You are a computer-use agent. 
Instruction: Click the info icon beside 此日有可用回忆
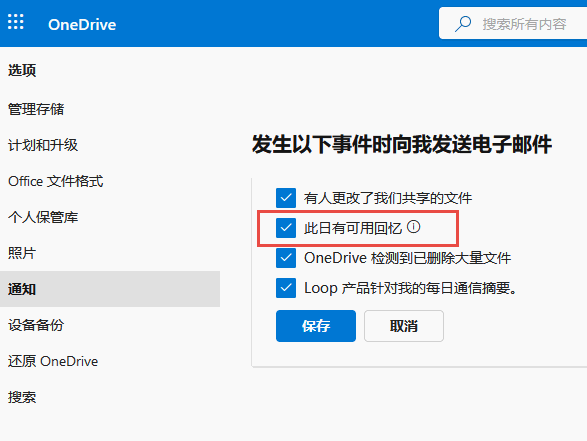[x=414, y=227]
